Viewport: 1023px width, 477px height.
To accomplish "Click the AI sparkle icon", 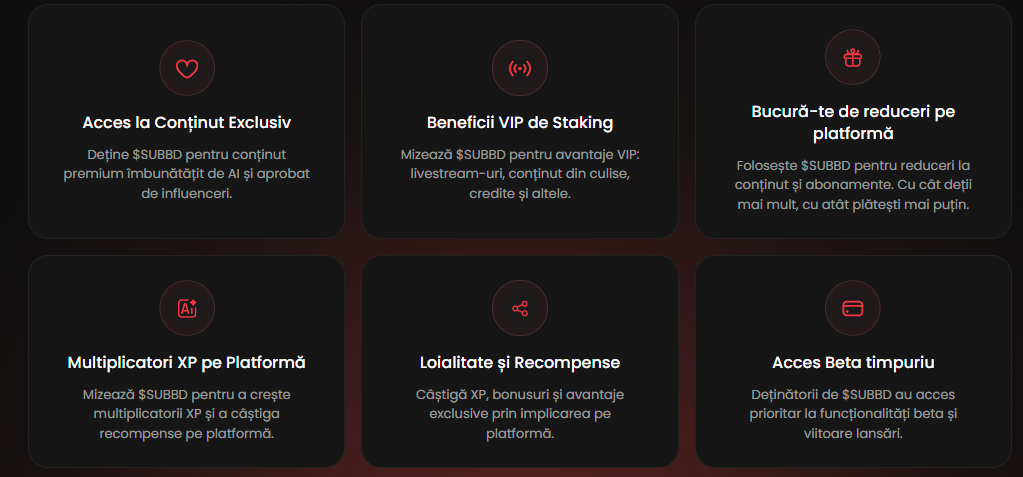I will point(187,309).
